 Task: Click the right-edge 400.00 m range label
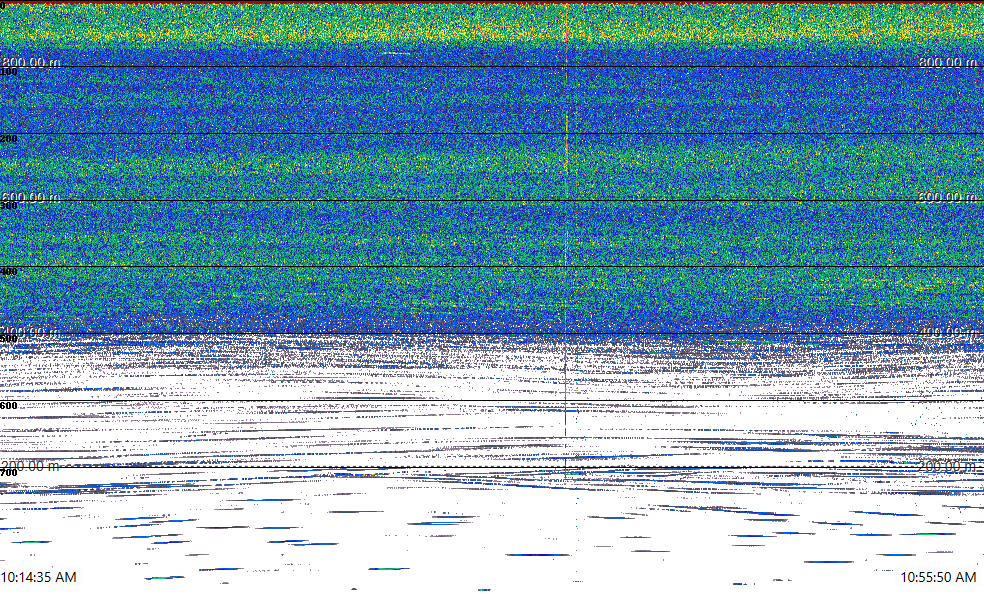[x=948, y=332]
